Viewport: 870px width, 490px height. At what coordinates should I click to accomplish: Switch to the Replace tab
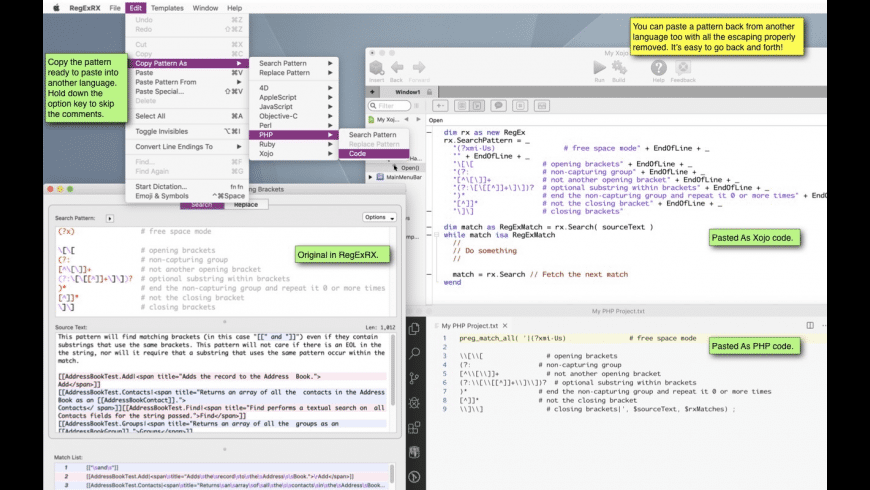245,204
